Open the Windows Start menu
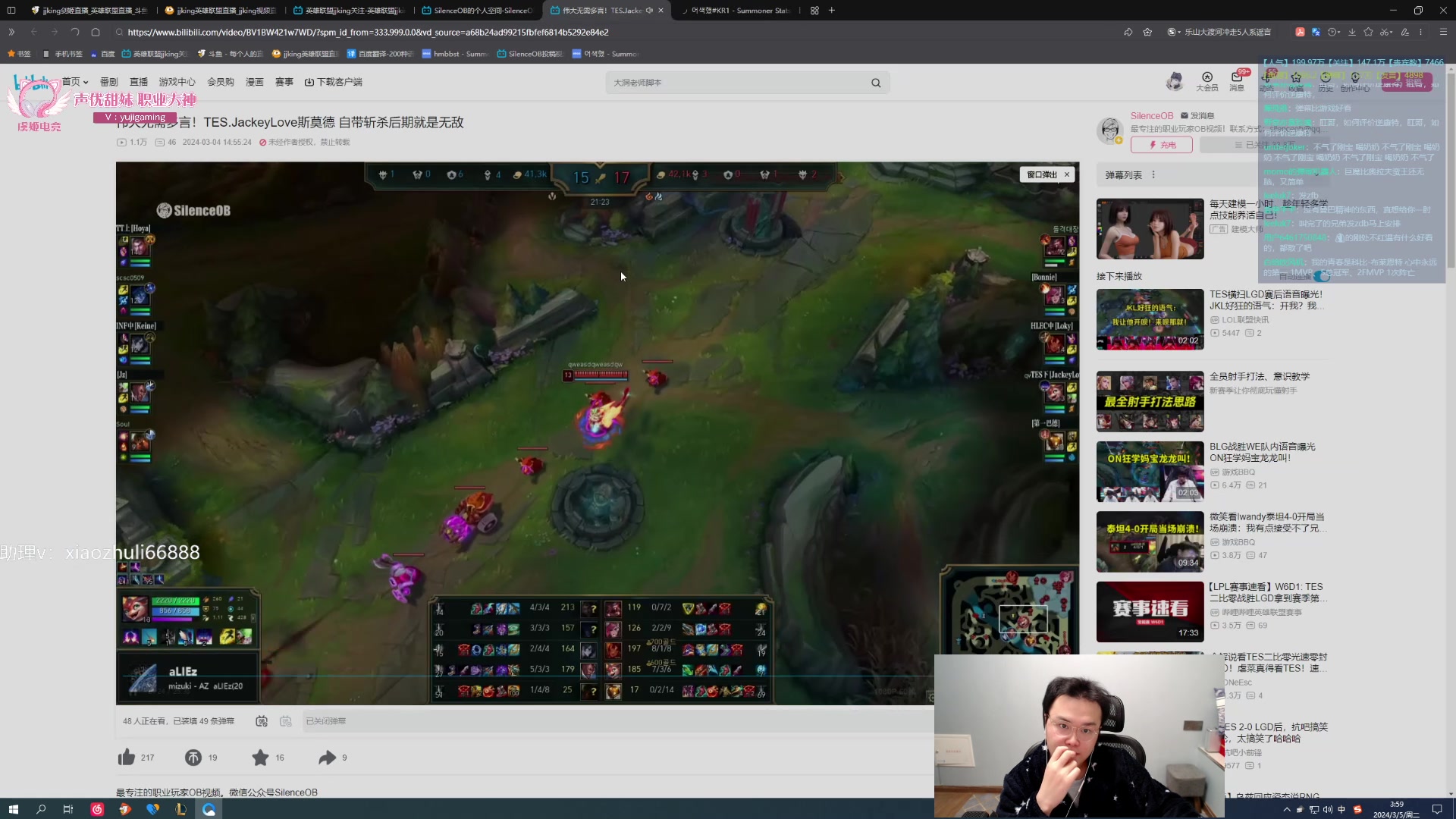Viewport: 1456px width, 819px height. pos(13,809)
